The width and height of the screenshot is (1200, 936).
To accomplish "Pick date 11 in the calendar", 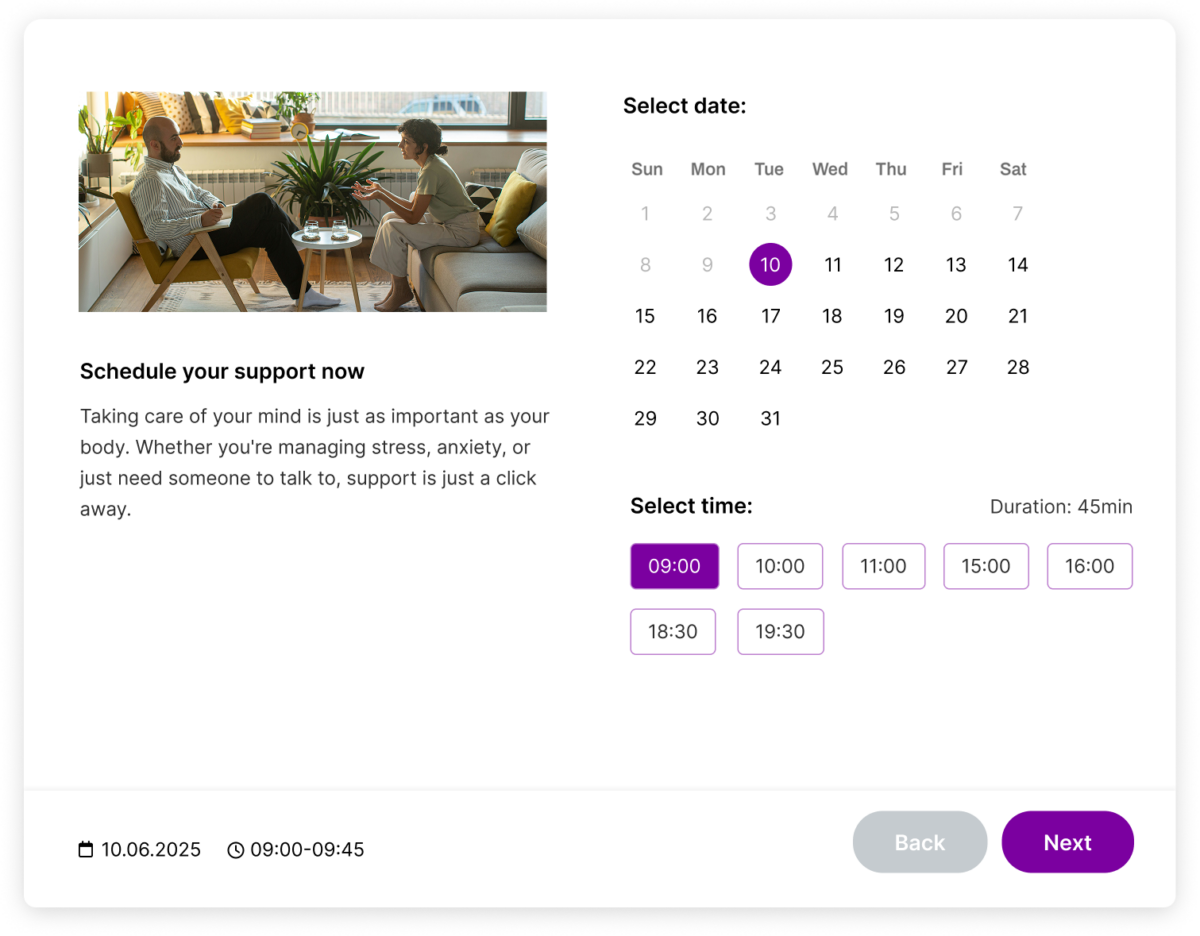I will (832, 265).
